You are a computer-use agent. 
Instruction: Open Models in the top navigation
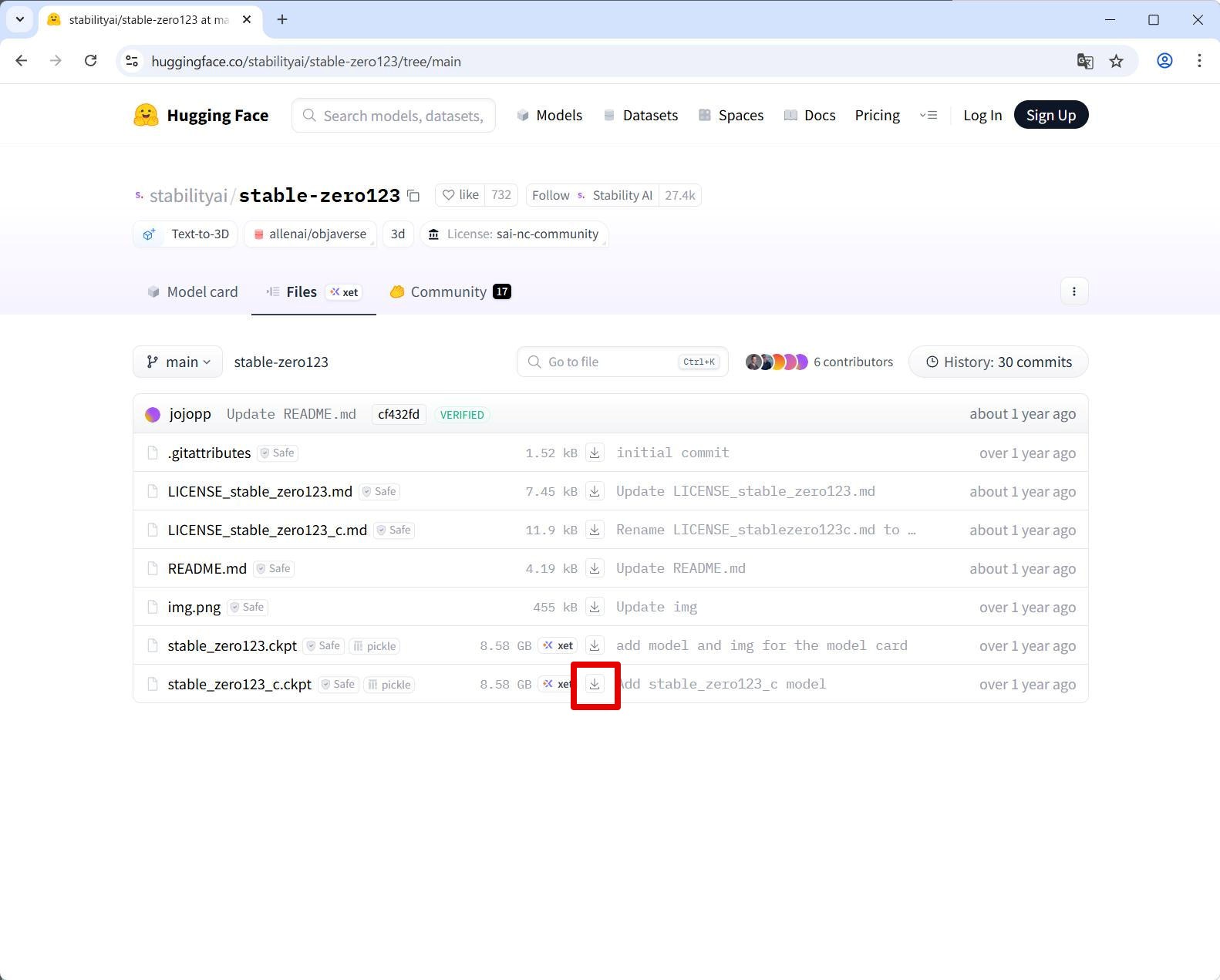pos(550,115)
